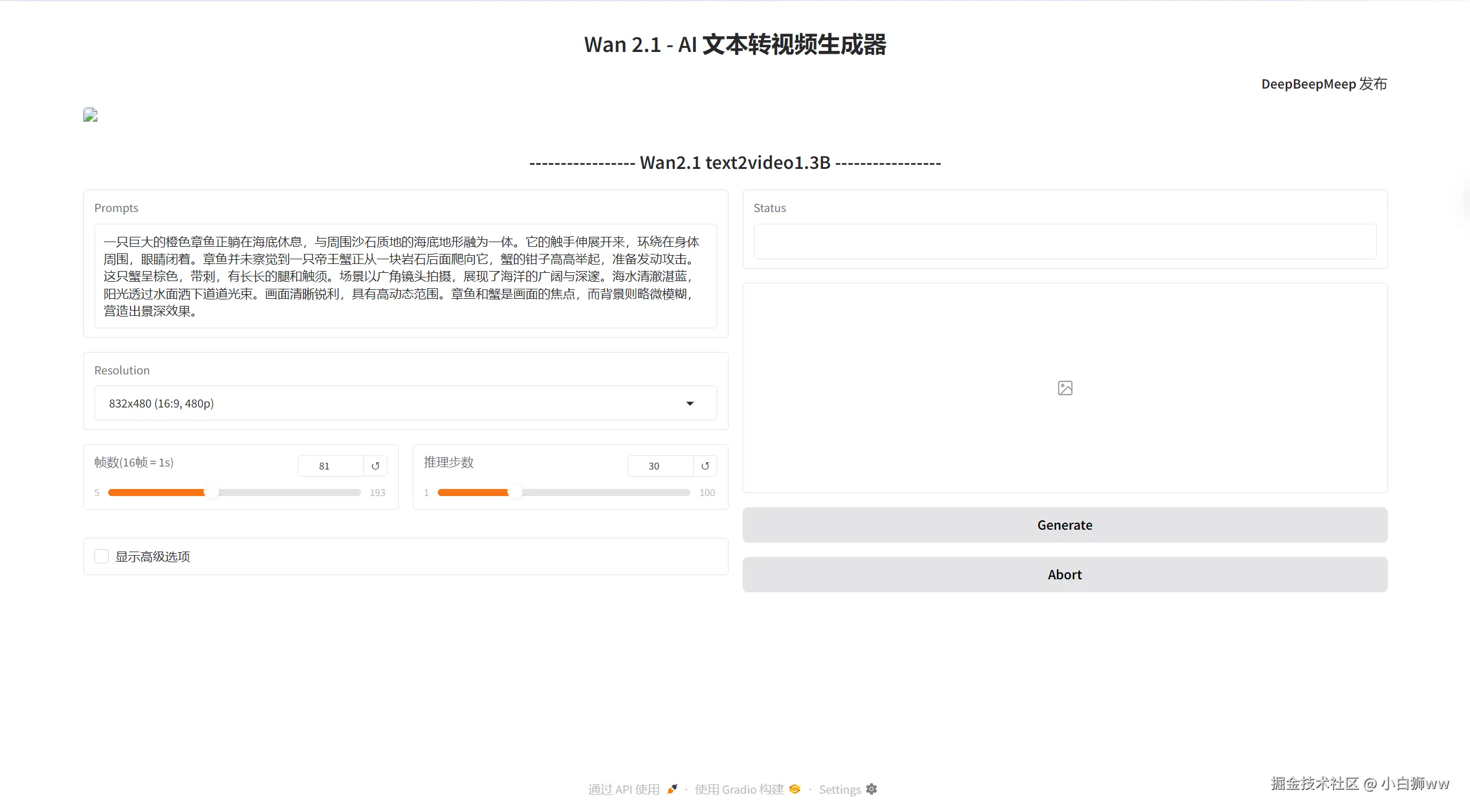Expand the Resolution dropdown arrow
Screen dimensions: 1470x812
click(690, 403)
